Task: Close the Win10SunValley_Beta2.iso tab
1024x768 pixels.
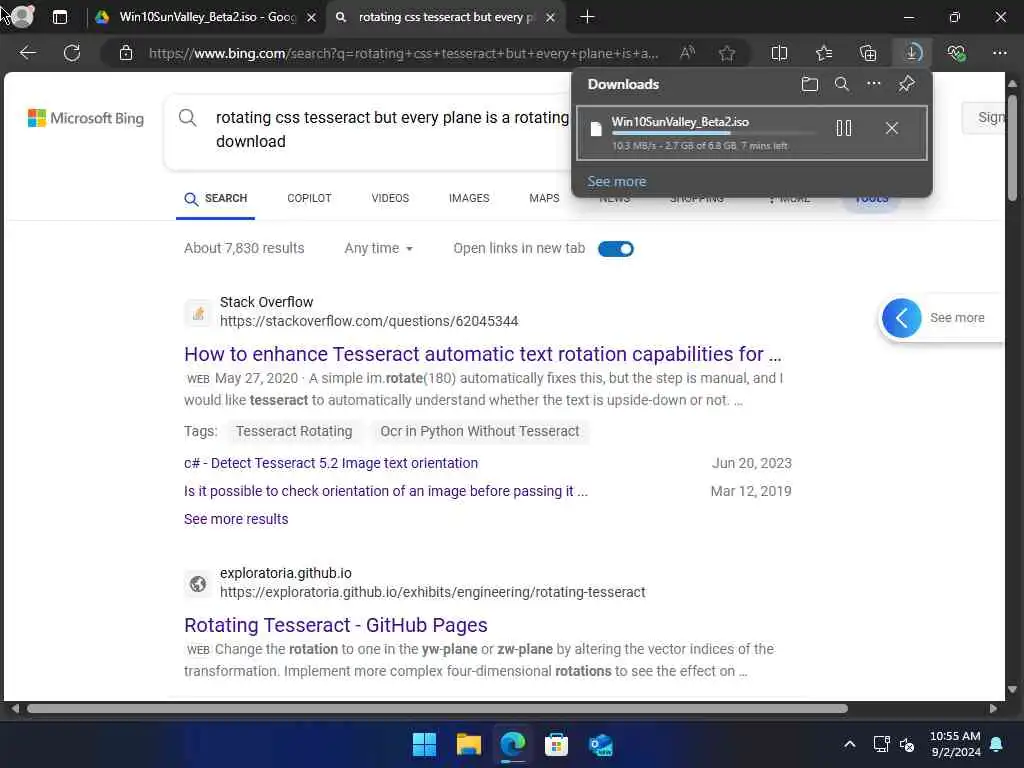Action: 312,18
